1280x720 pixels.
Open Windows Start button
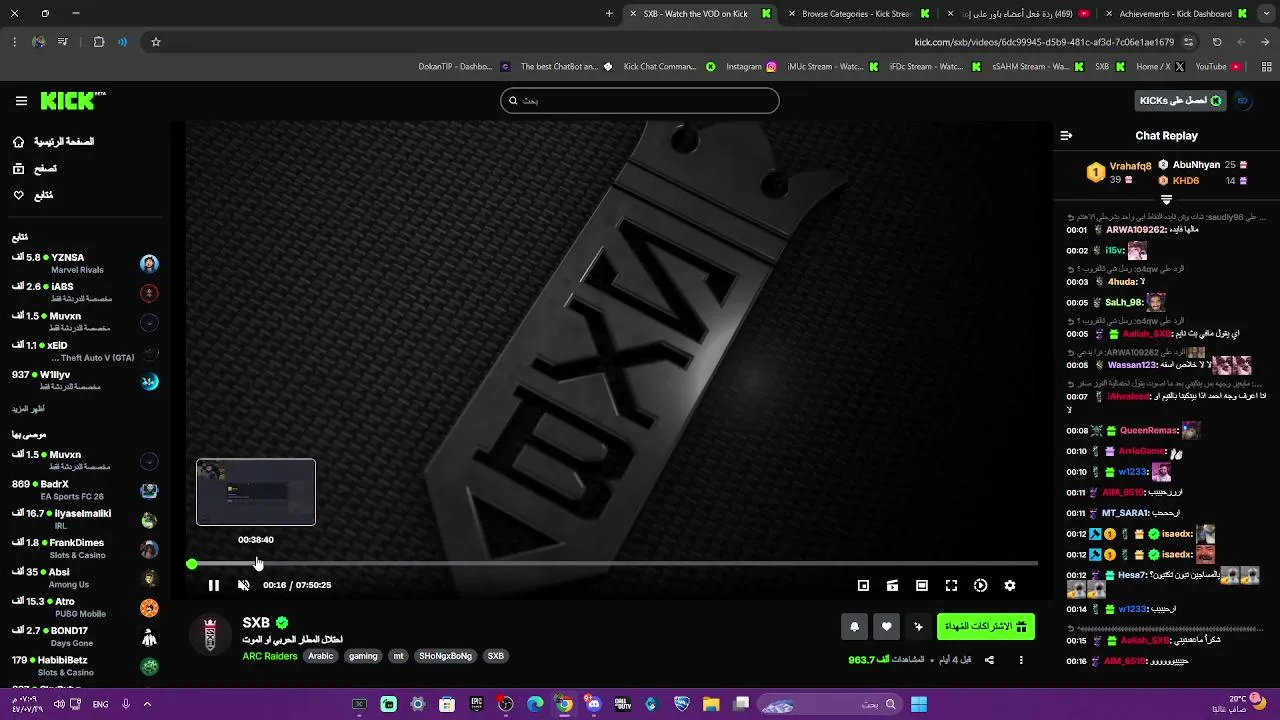tap(918, 705)
